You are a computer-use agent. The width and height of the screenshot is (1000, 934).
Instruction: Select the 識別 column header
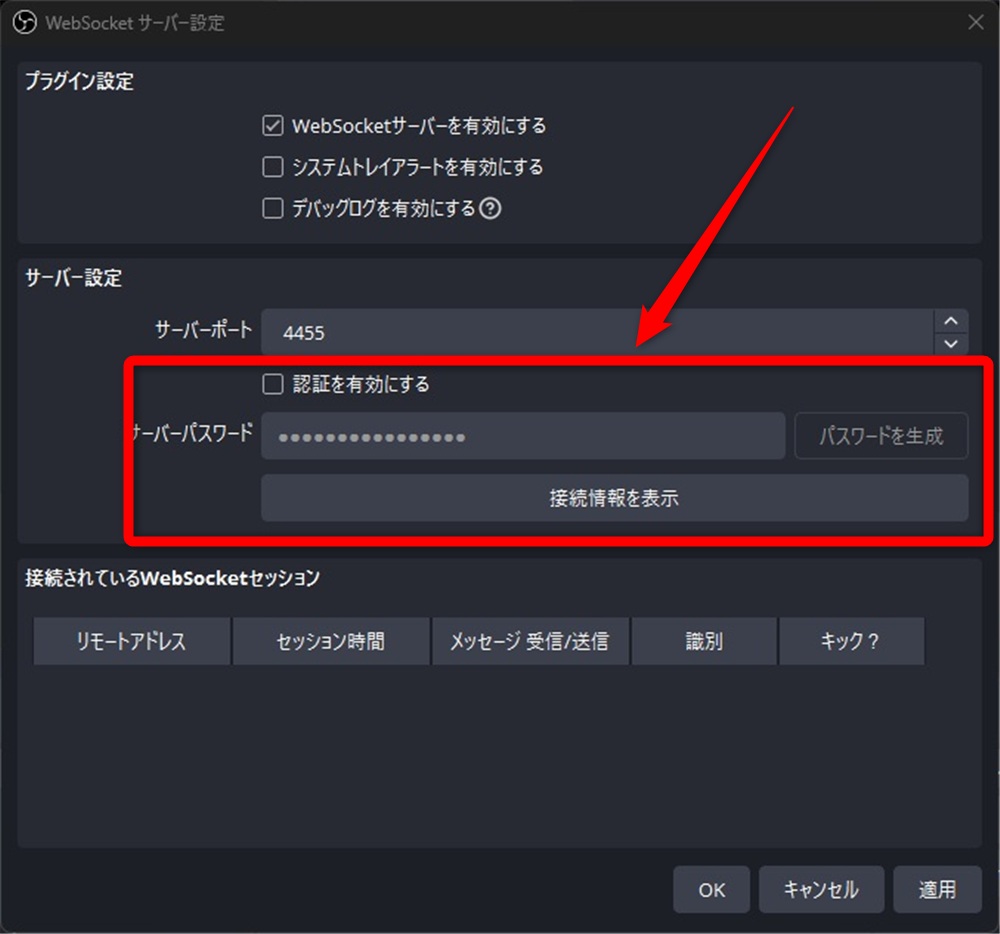click(x=704, y=641)
